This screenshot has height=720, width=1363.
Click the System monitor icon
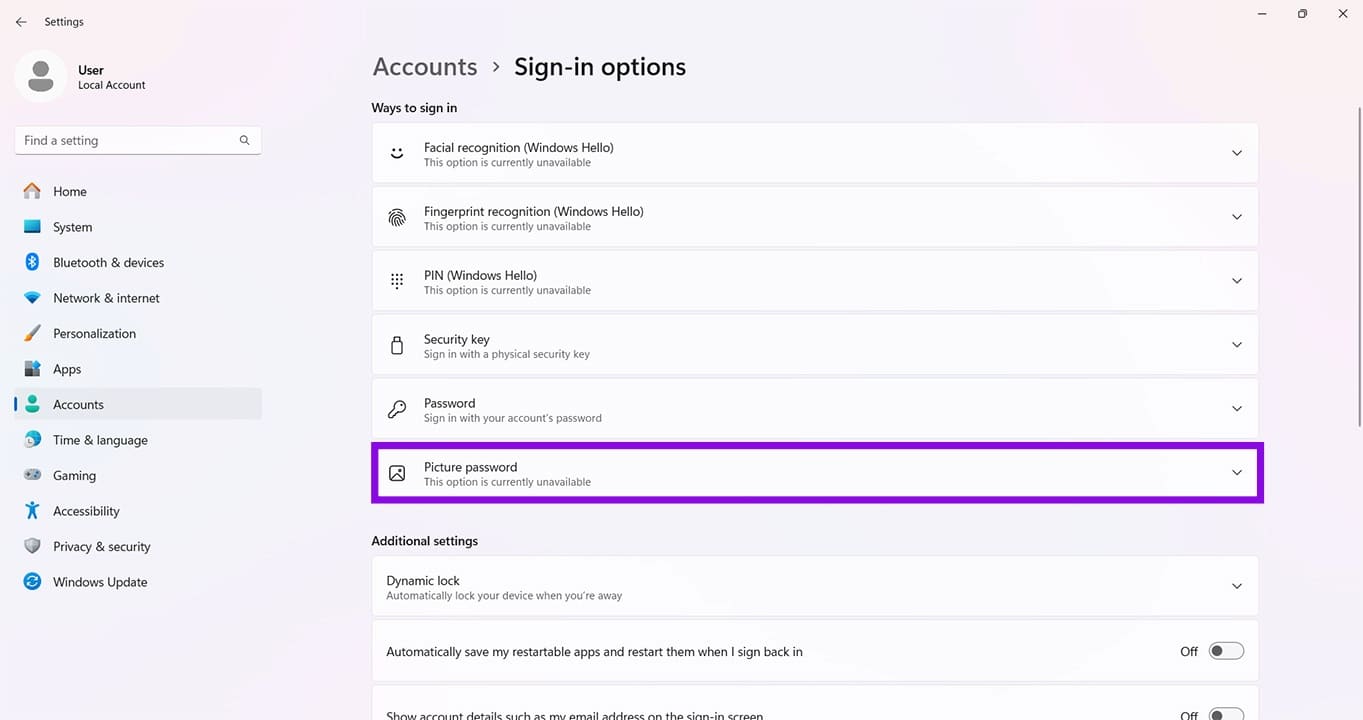(33, 227)
